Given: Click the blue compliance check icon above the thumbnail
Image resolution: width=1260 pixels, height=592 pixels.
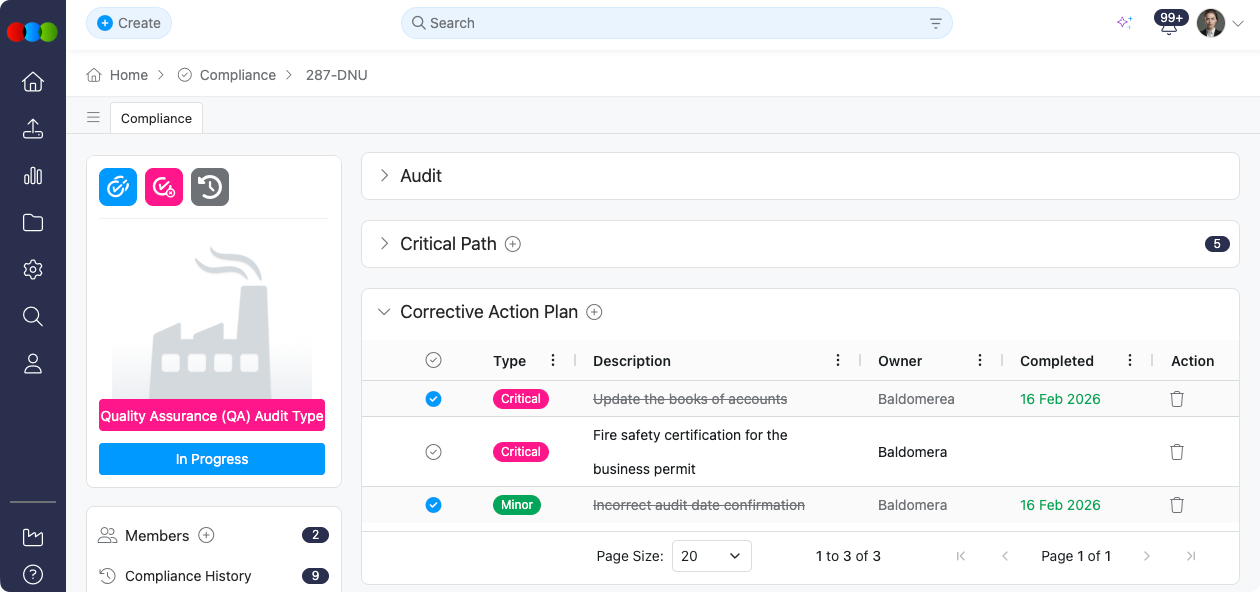Looking at the screenshot, I should tap(117, 186).
